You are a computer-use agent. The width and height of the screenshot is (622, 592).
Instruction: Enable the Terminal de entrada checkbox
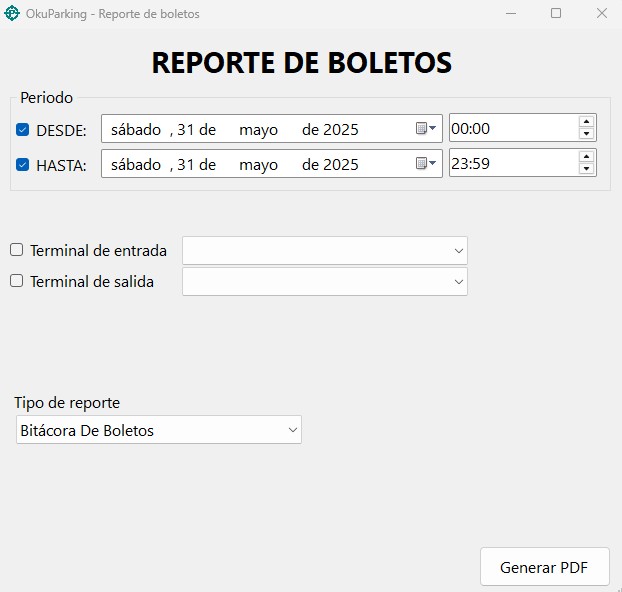click(17, 250)
